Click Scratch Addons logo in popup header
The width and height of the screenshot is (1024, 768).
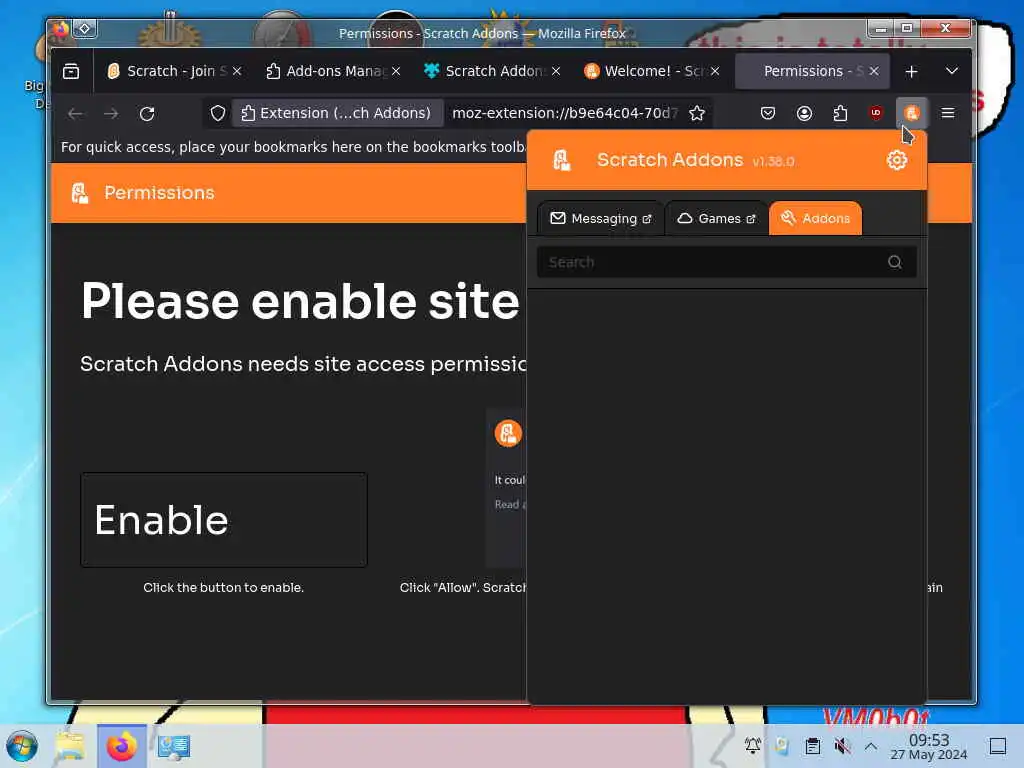click(x=561, y=160)
